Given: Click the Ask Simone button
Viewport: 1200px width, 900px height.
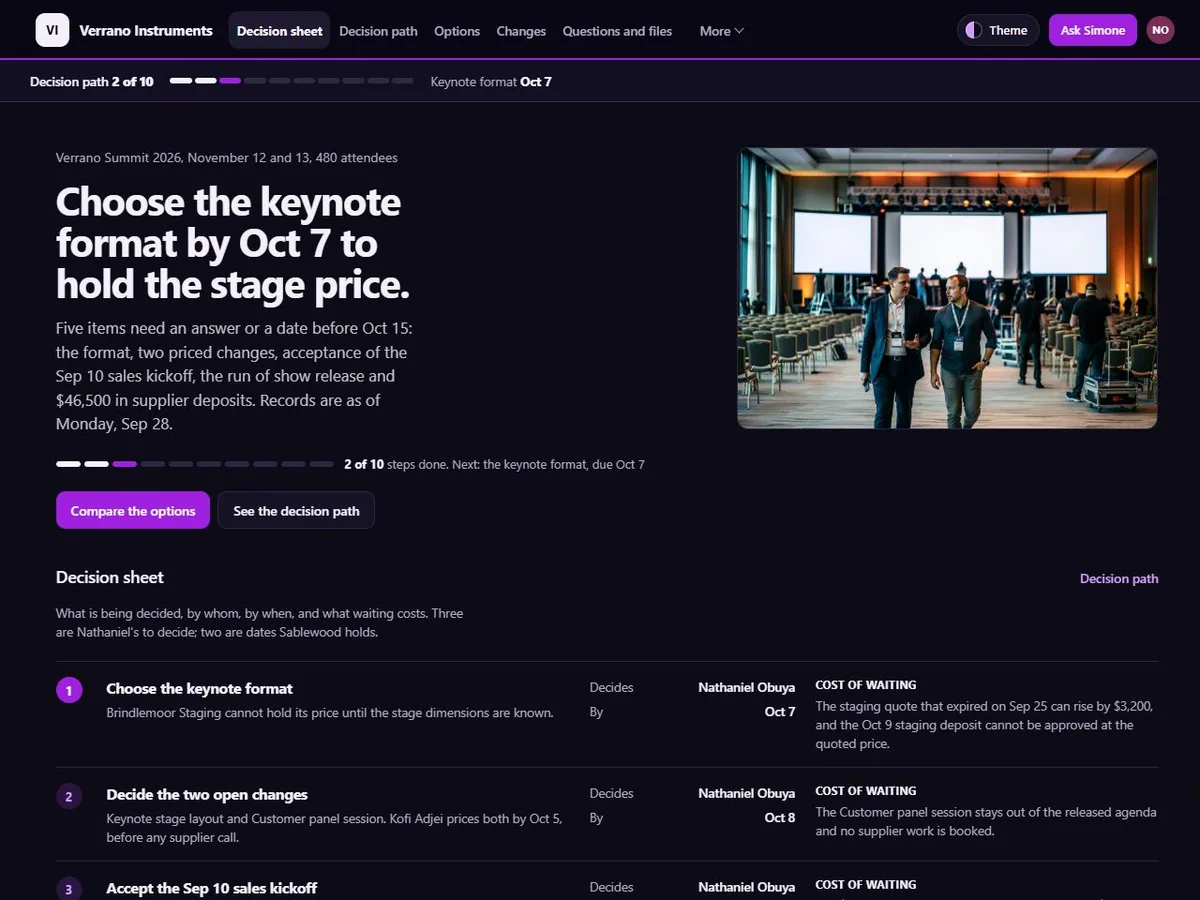Looking at the screenshot, I should click(1093, 30).
